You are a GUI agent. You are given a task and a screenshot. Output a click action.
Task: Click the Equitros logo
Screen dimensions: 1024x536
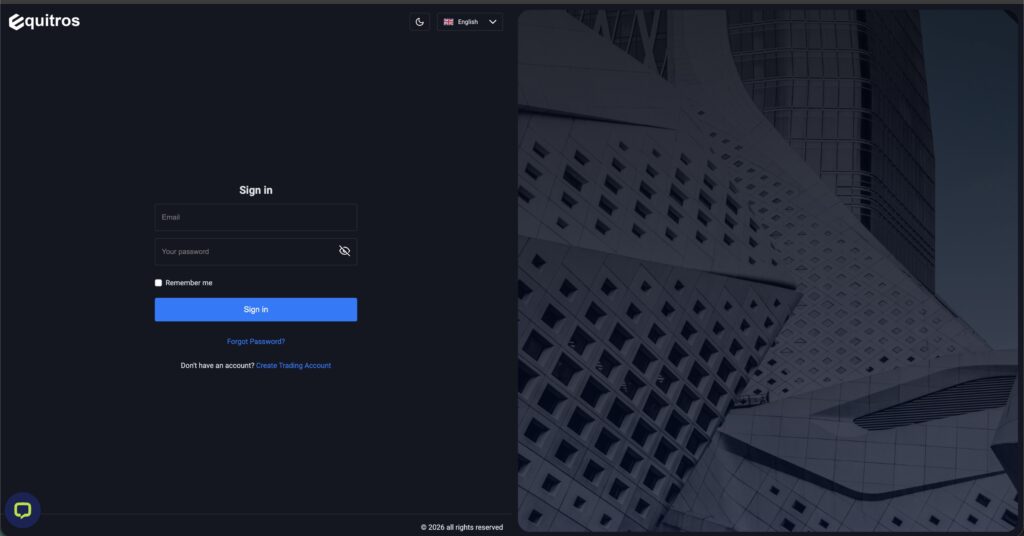point(44,22)
